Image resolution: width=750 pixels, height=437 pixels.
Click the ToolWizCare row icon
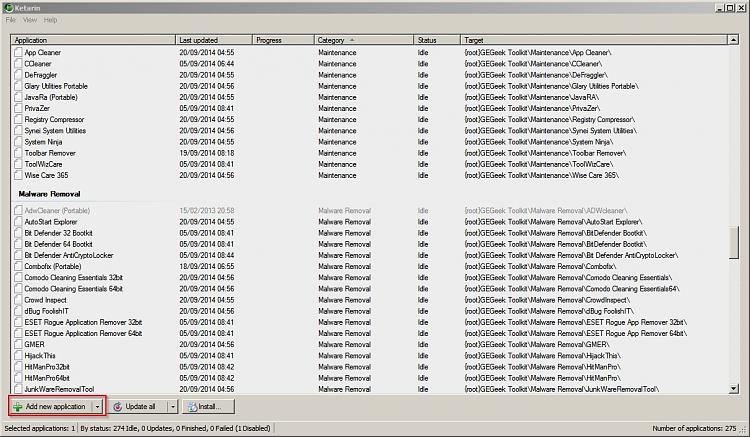click(18, 164)
